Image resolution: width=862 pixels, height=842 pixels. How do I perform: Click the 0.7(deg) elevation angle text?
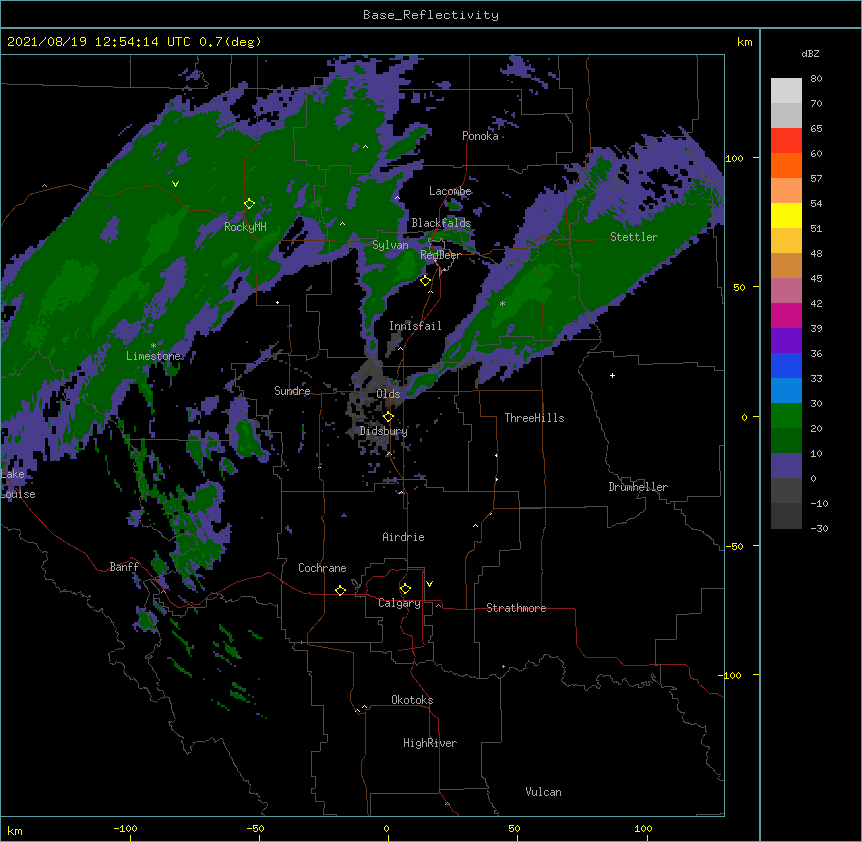230,42
